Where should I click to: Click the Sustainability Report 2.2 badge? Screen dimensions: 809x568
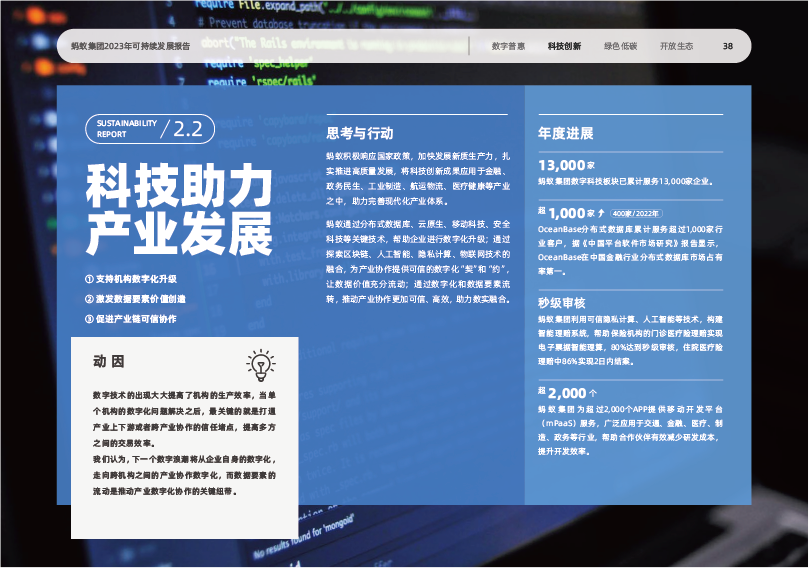[x=150, y=128]
